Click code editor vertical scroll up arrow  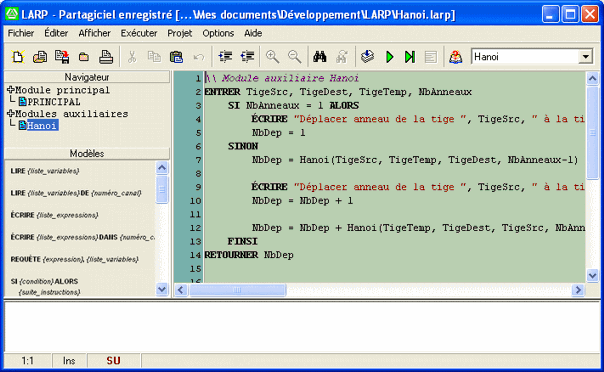click(592, 79)
